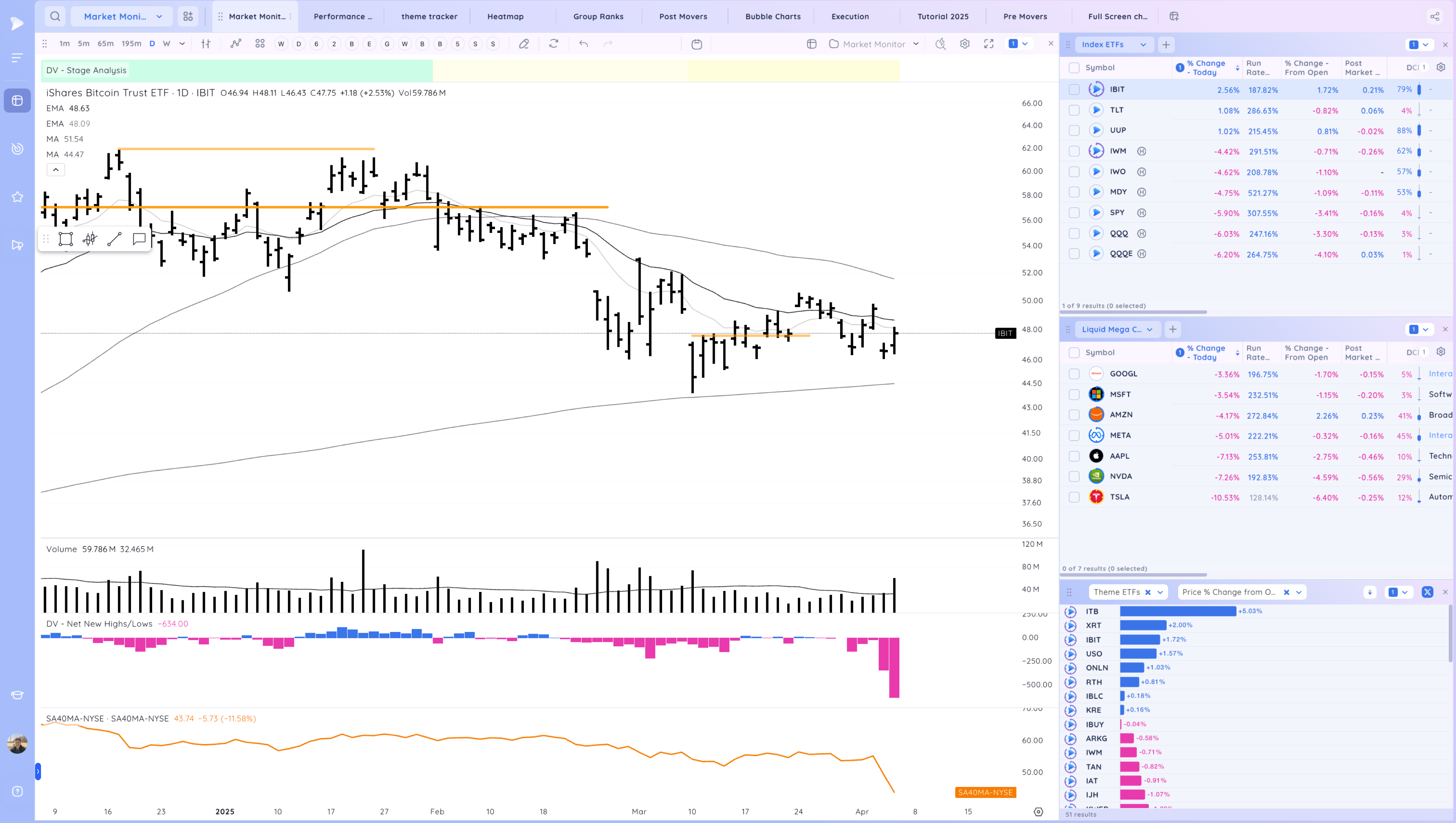Screen dimensions: 1456x823
Task: Undo the last chart action
Action: point(583,44)
